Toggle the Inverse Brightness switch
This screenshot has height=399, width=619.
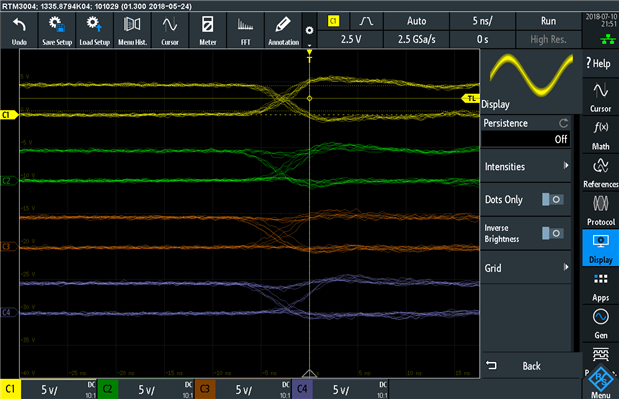(x=553, y=233)
